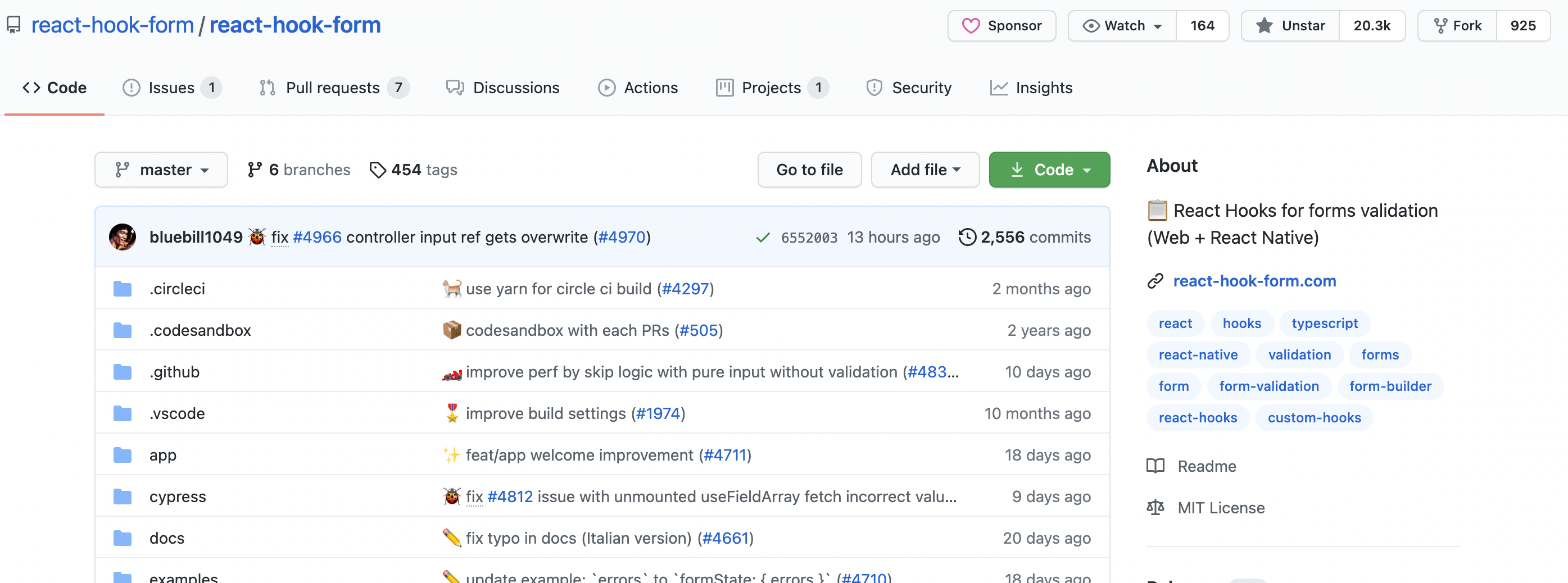Click the link icon beside react-hook-form.com
1568x583 pixels.
point(1155,281)
